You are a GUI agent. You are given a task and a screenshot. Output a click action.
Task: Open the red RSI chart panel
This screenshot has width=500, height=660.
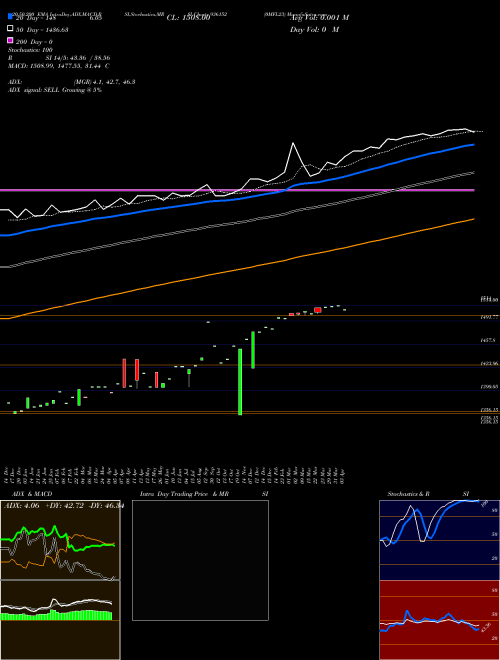point(439,620)
